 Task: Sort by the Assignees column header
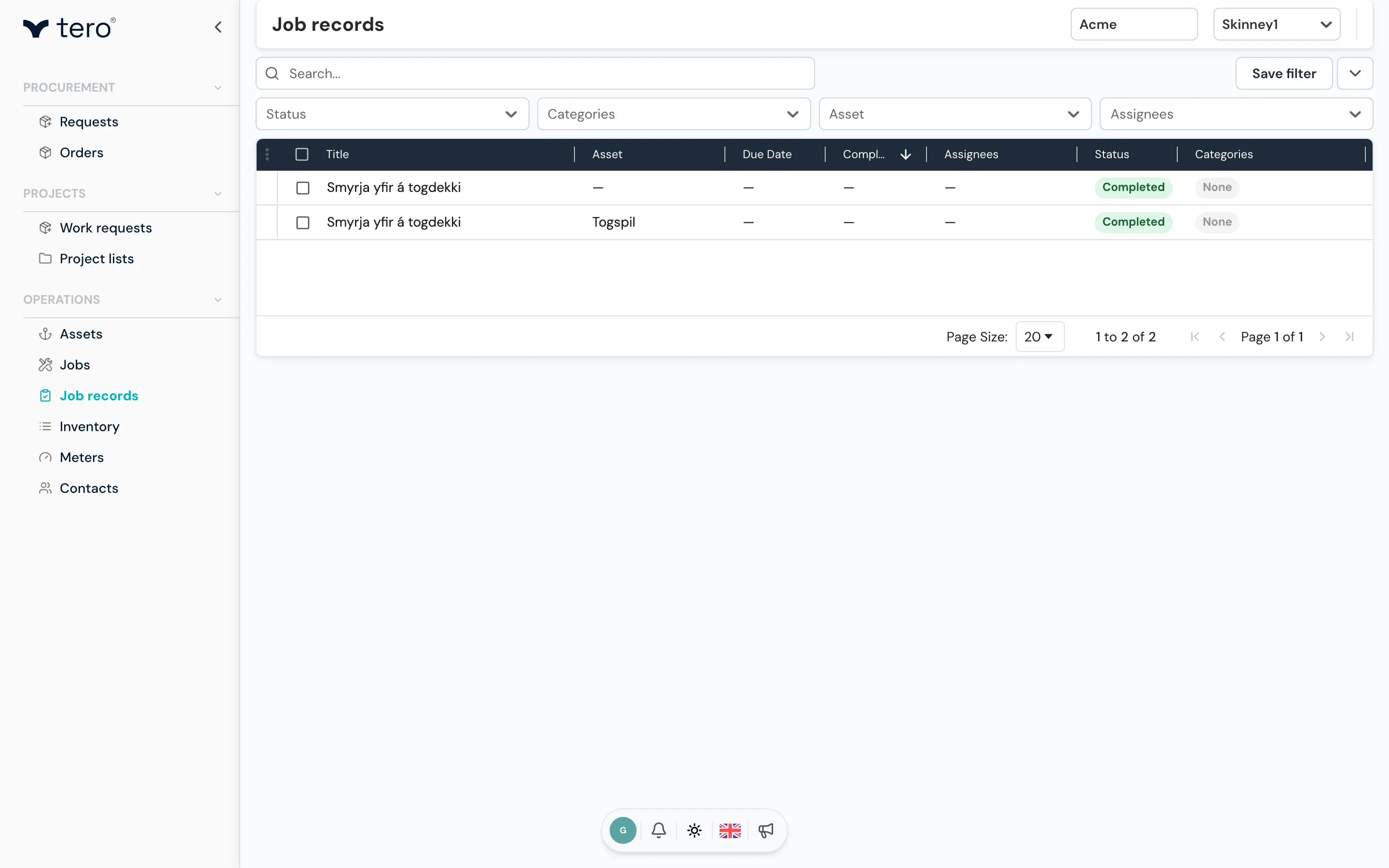pyautogui.click(x=971, y=154)
